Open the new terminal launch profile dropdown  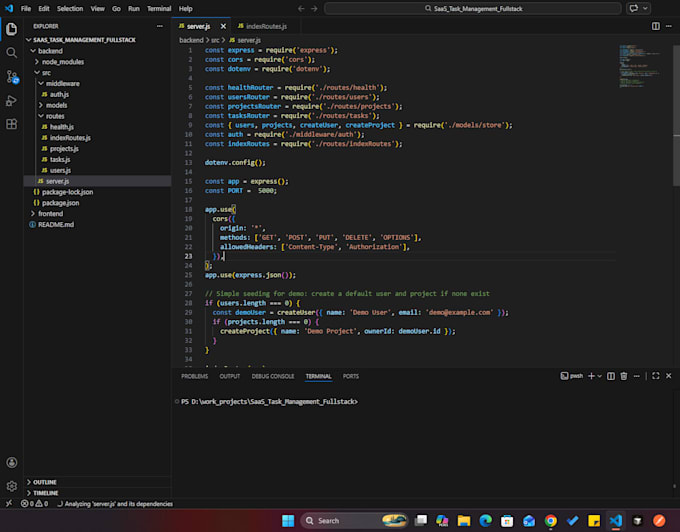point(599,376)
